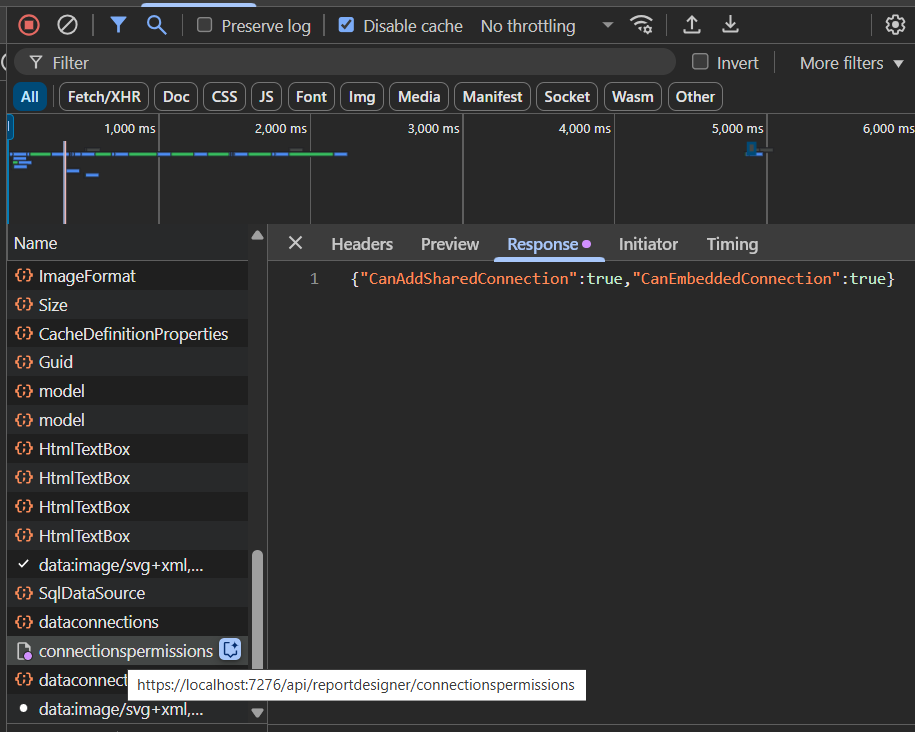Screen dimensions: 915x732
Task: Tick the Invert filter checkbox
Action: coord(701,62)
